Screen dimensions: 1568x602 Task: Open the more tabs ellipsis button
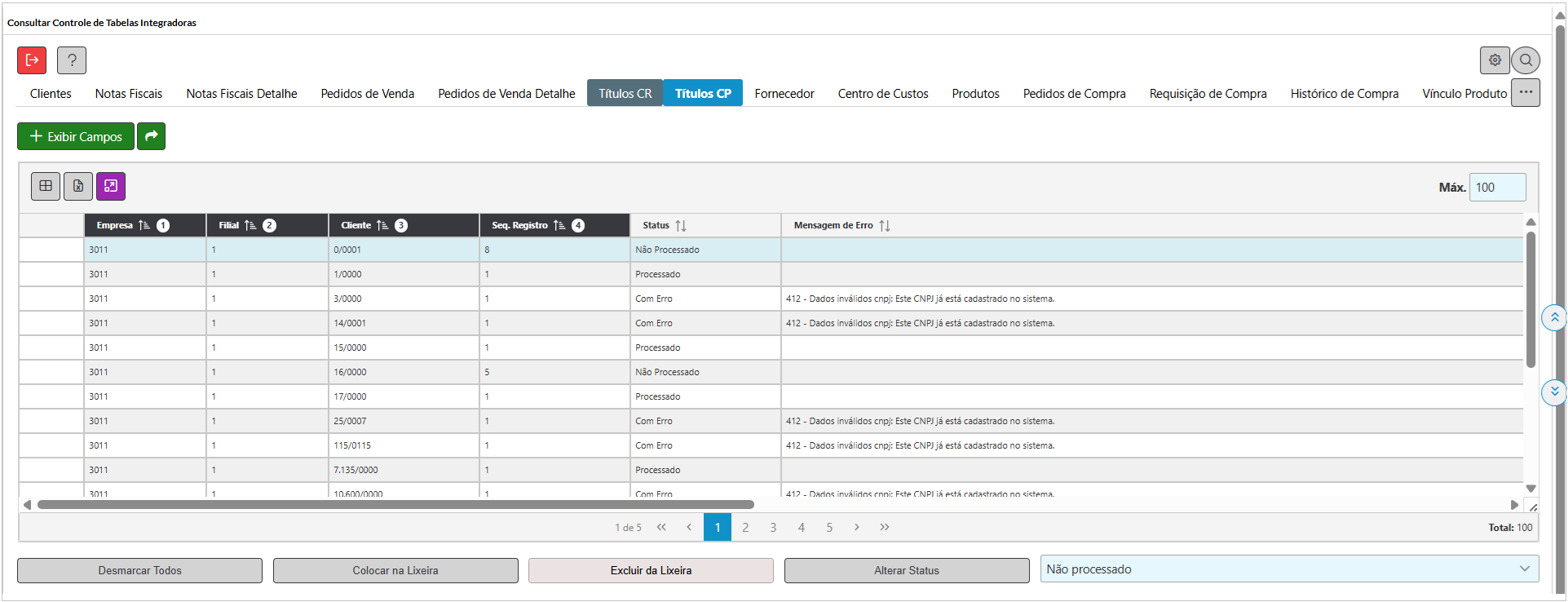pyautogui.click(x=1526, y=93)
